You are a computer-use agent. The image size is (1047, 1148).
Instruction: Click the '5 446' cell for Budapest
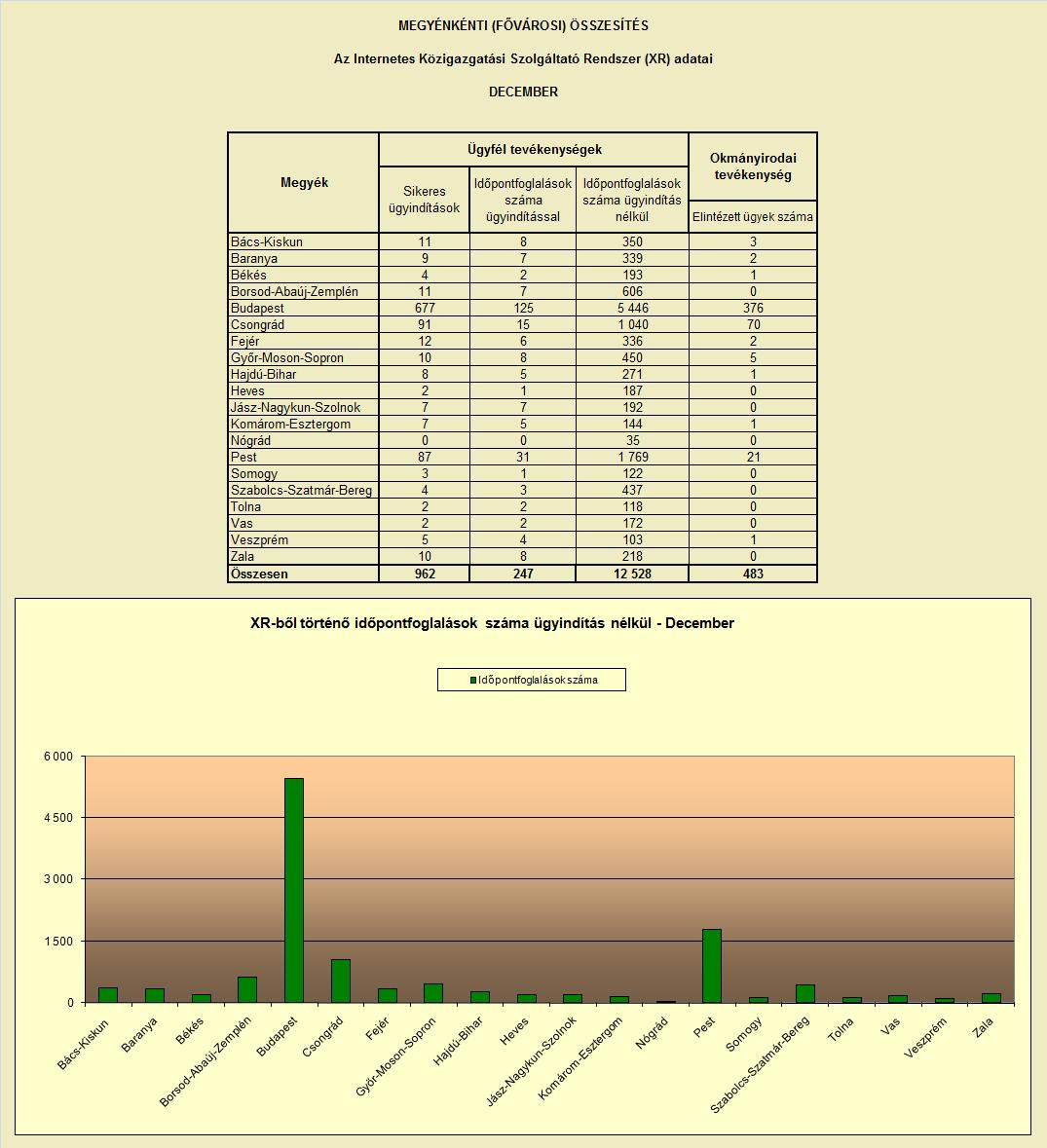pos(633,309)
